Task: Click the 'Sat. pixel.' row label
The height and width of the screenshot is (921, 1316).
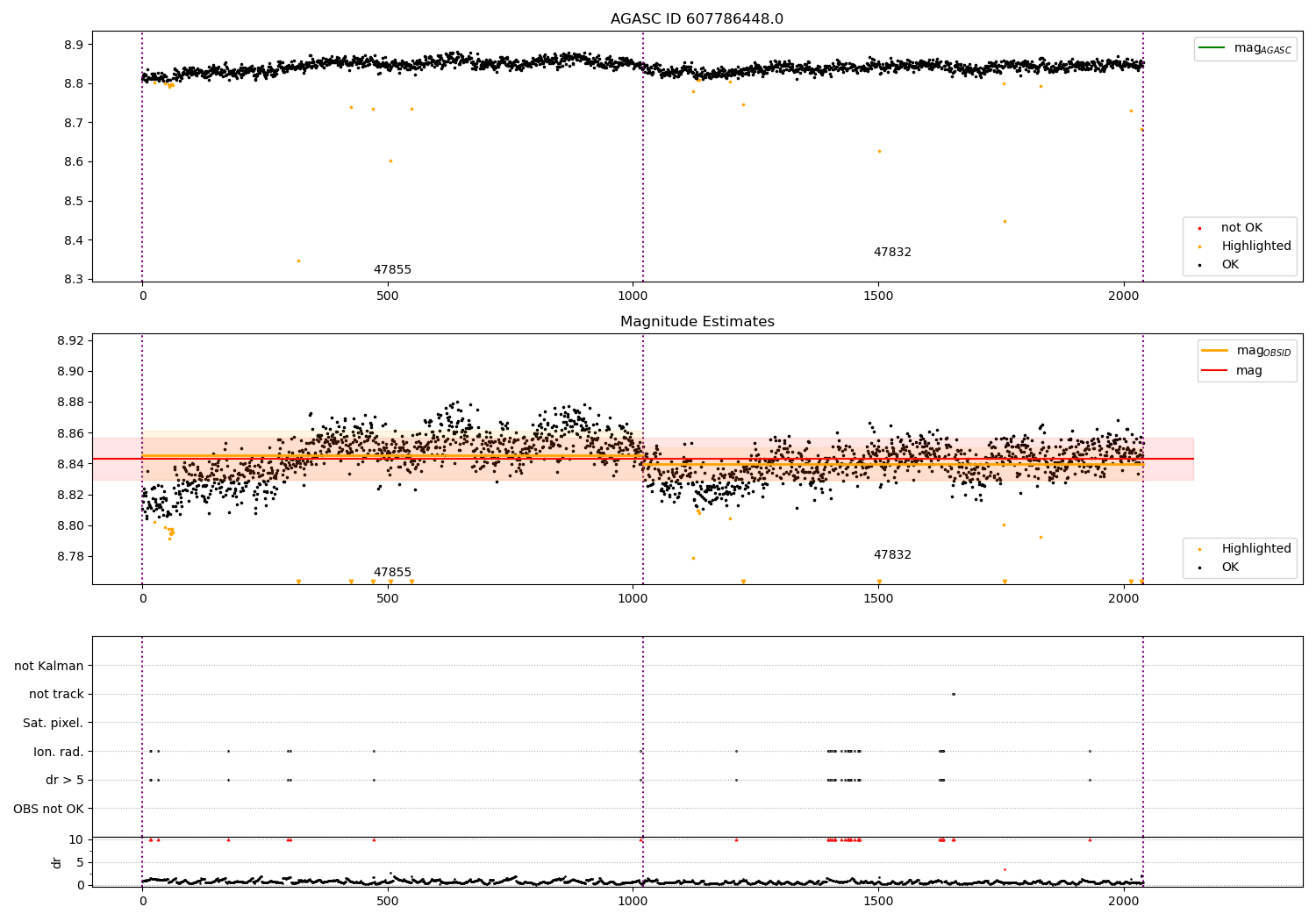Action: 54,724
